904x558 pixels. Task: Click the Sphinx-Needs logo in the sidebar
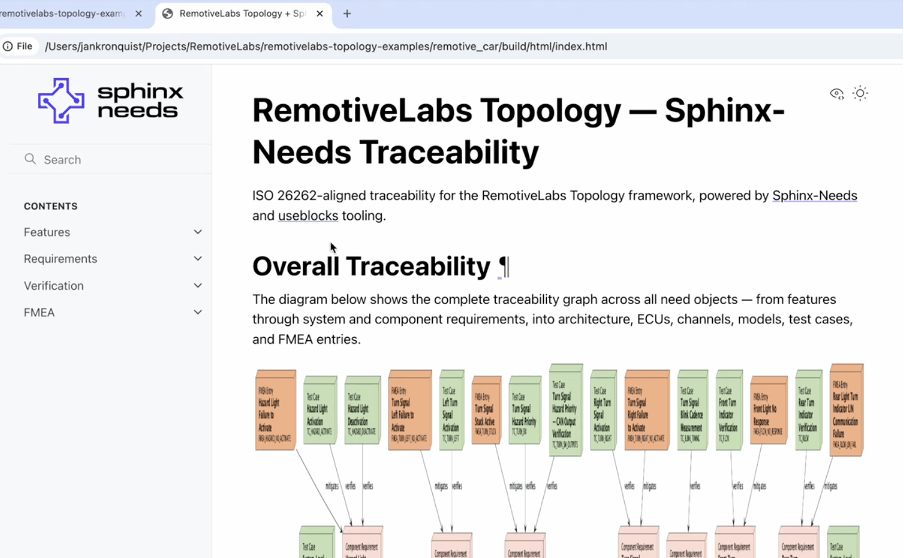tap(110, 101)
